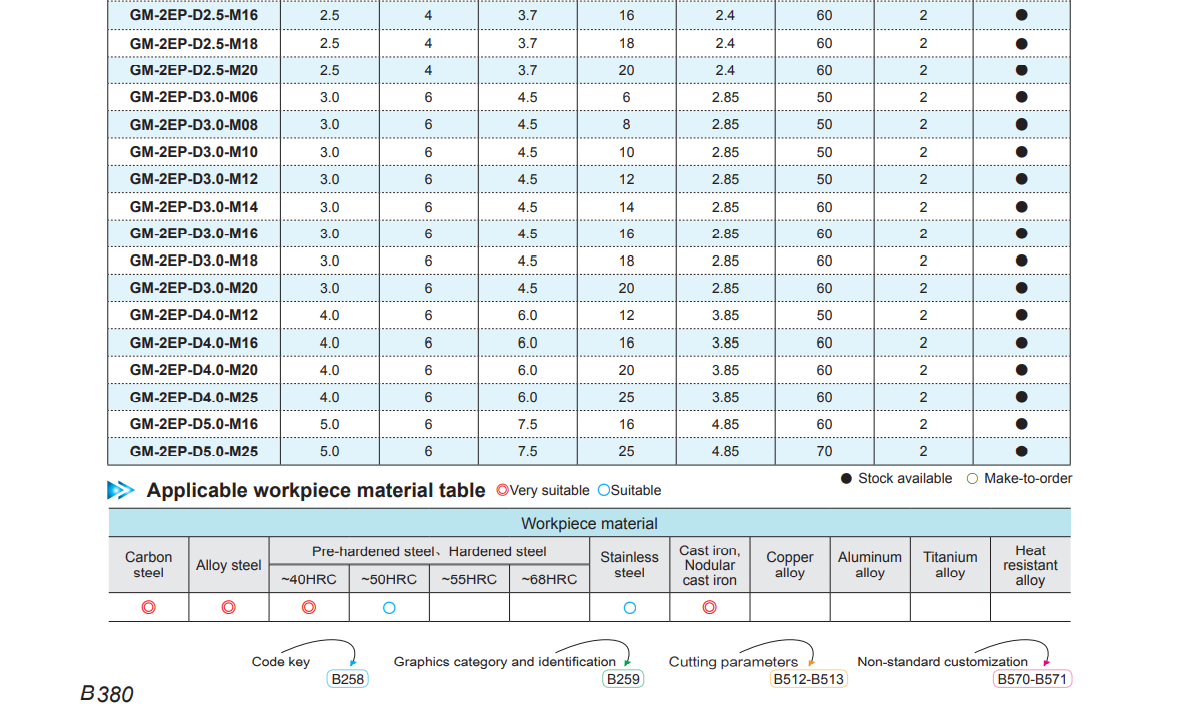Select the very suitable mark under Alloy steel

[228, 607]
